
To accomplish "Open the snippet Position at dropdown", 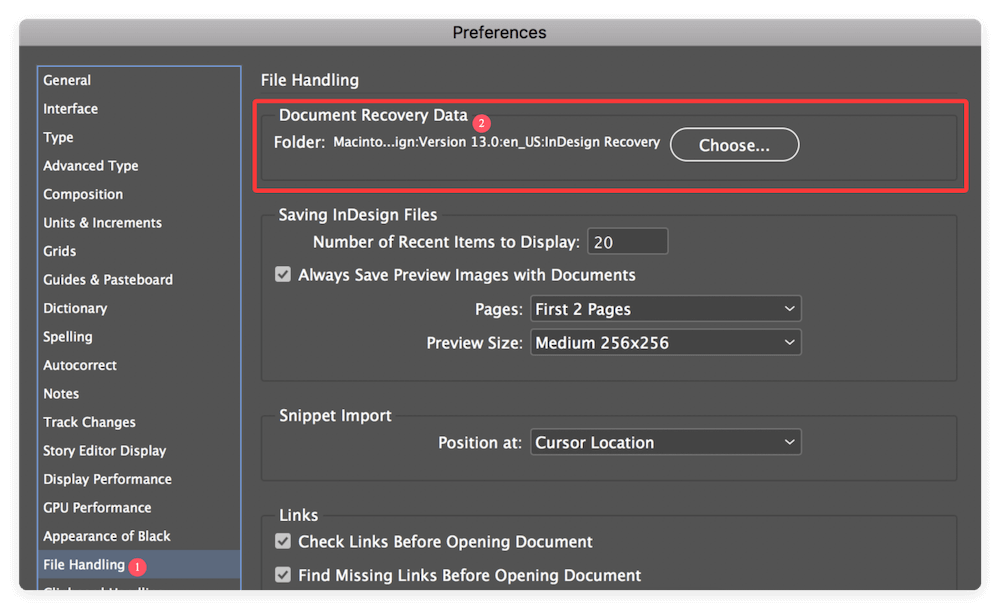I will [x=665, y=441].
